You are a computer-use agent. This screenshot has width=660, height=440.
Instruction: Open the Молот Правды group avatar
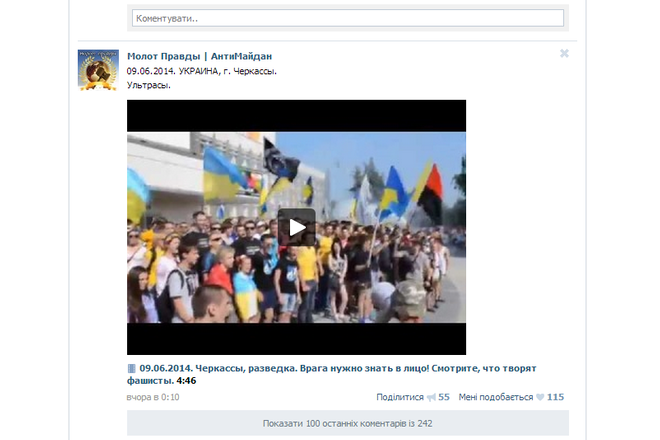point(98,70)
